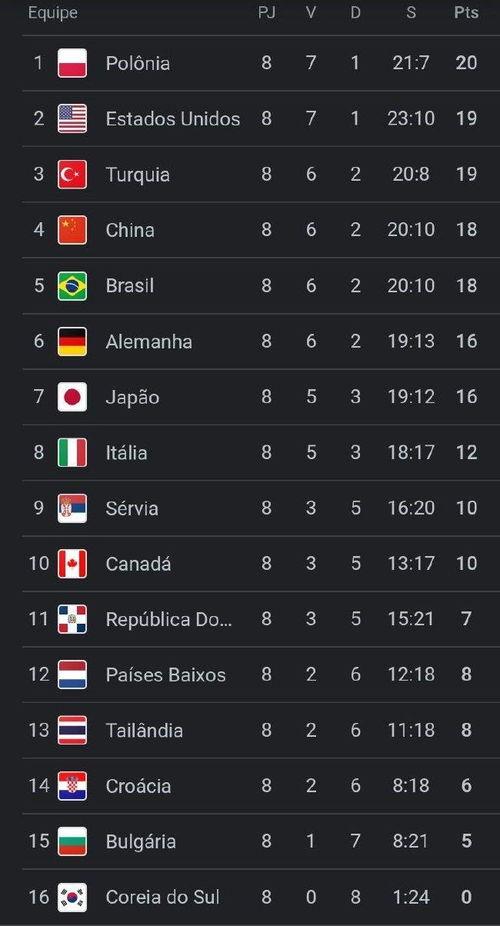
Task: Open the Polônia team link
Action: point(138,63)
